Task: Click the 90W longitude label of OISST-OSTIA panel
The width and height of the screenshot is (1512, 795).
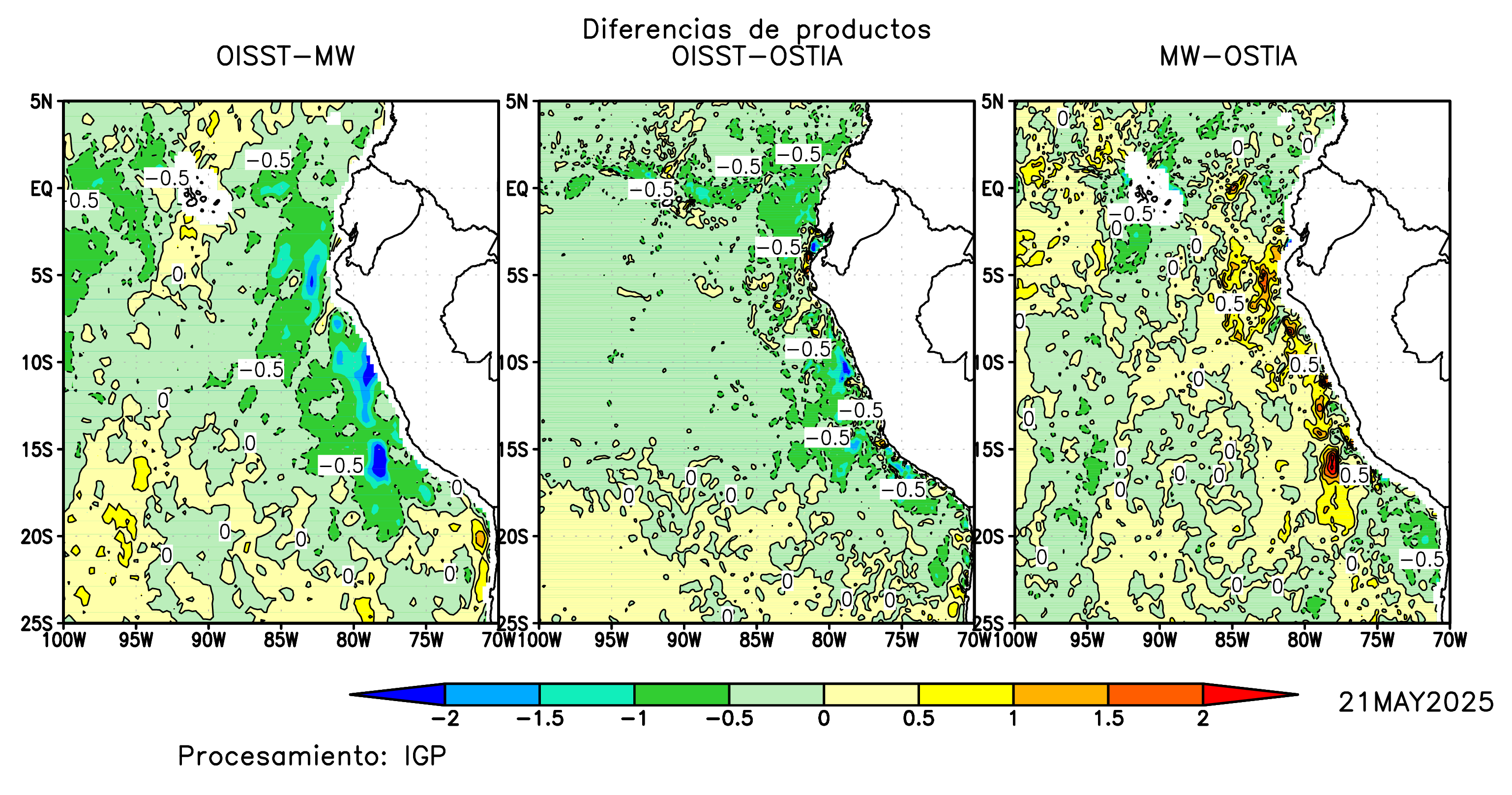Action: pos(684,640)
